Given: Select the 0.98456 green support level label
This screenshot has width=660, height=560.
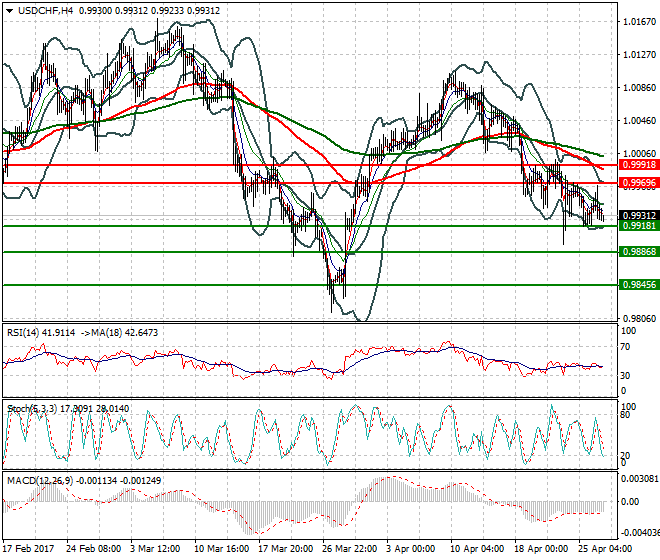Looking at the screenshot, I should (639, 285).
